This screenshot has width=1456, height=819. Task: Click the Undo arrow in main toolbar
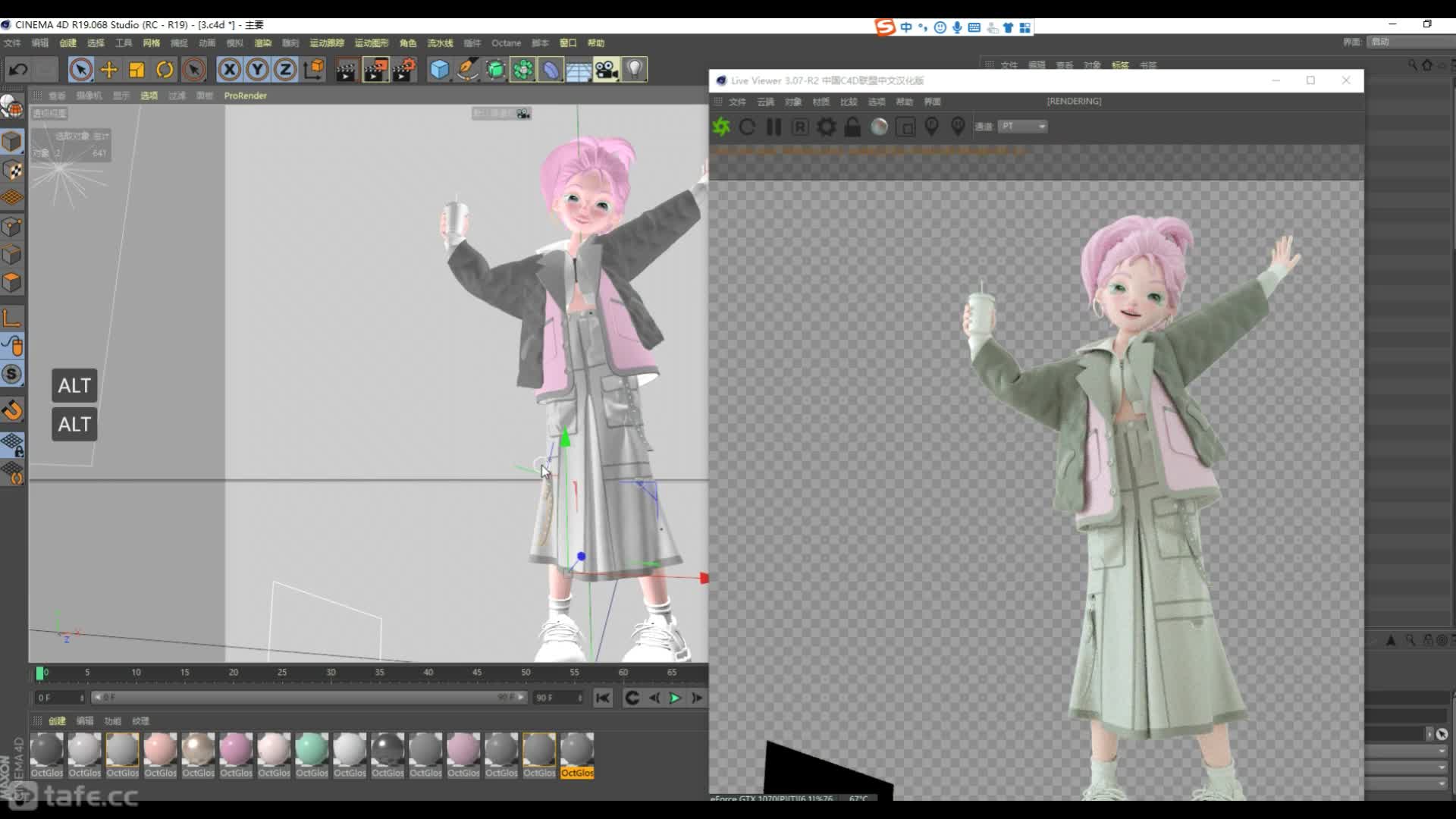(18, 70)
